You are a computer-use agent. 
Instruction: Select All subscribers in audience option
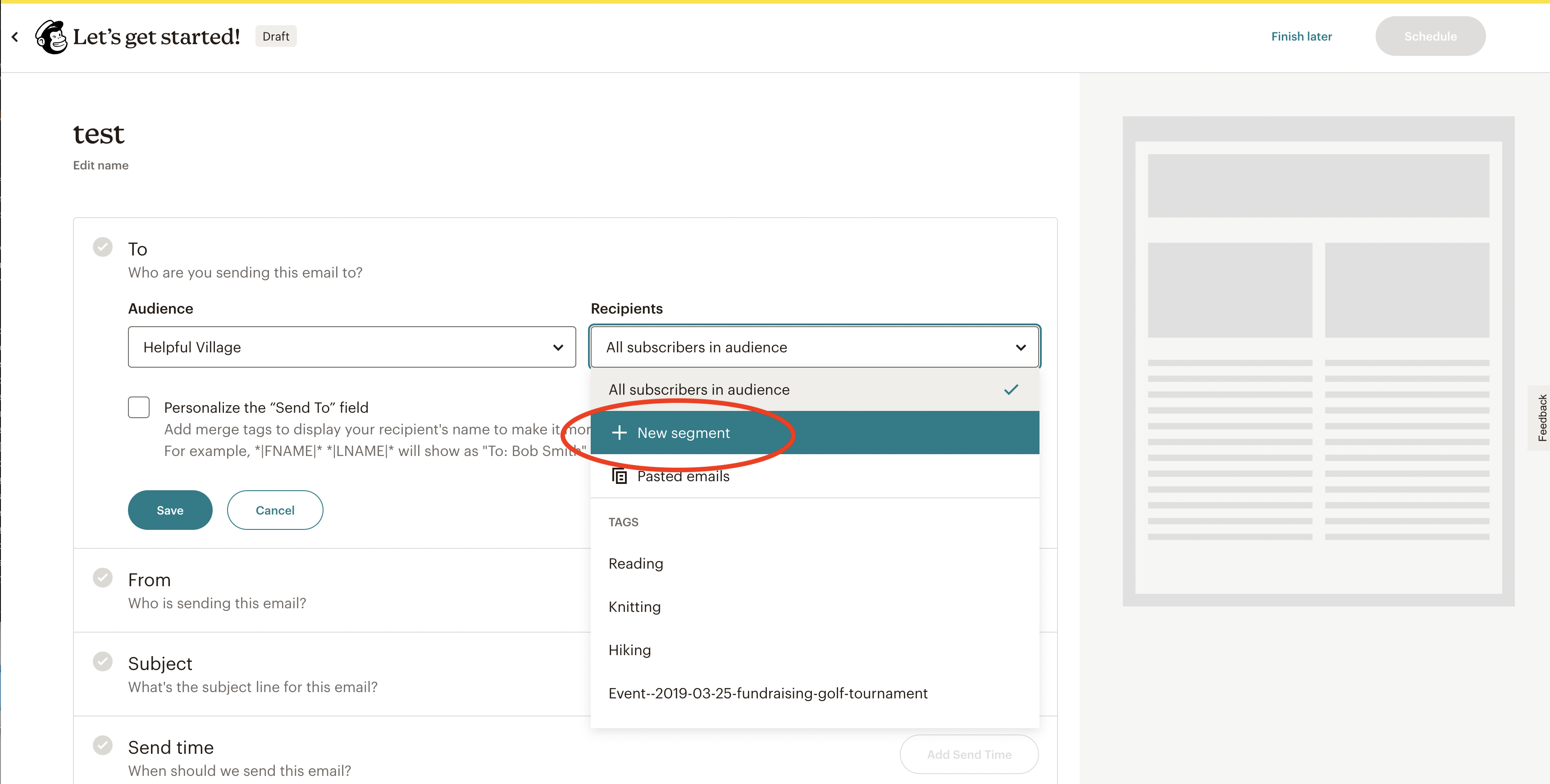point(698,389)
